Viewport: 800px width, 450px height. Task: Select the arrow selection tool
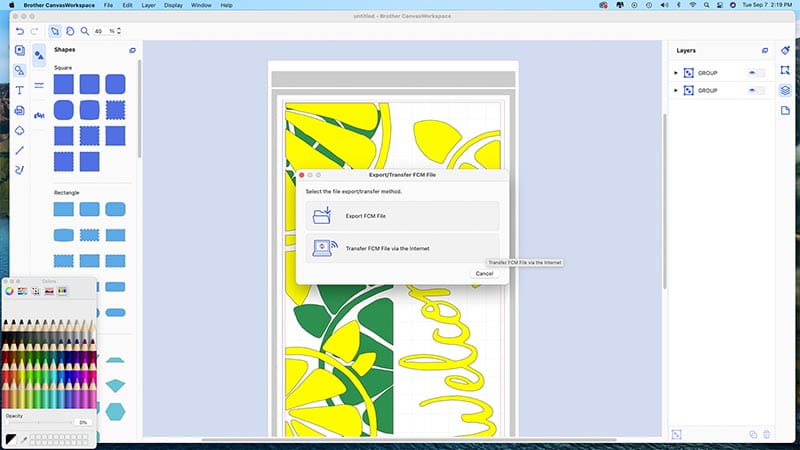pyautogui.click(x=56, y=31)
